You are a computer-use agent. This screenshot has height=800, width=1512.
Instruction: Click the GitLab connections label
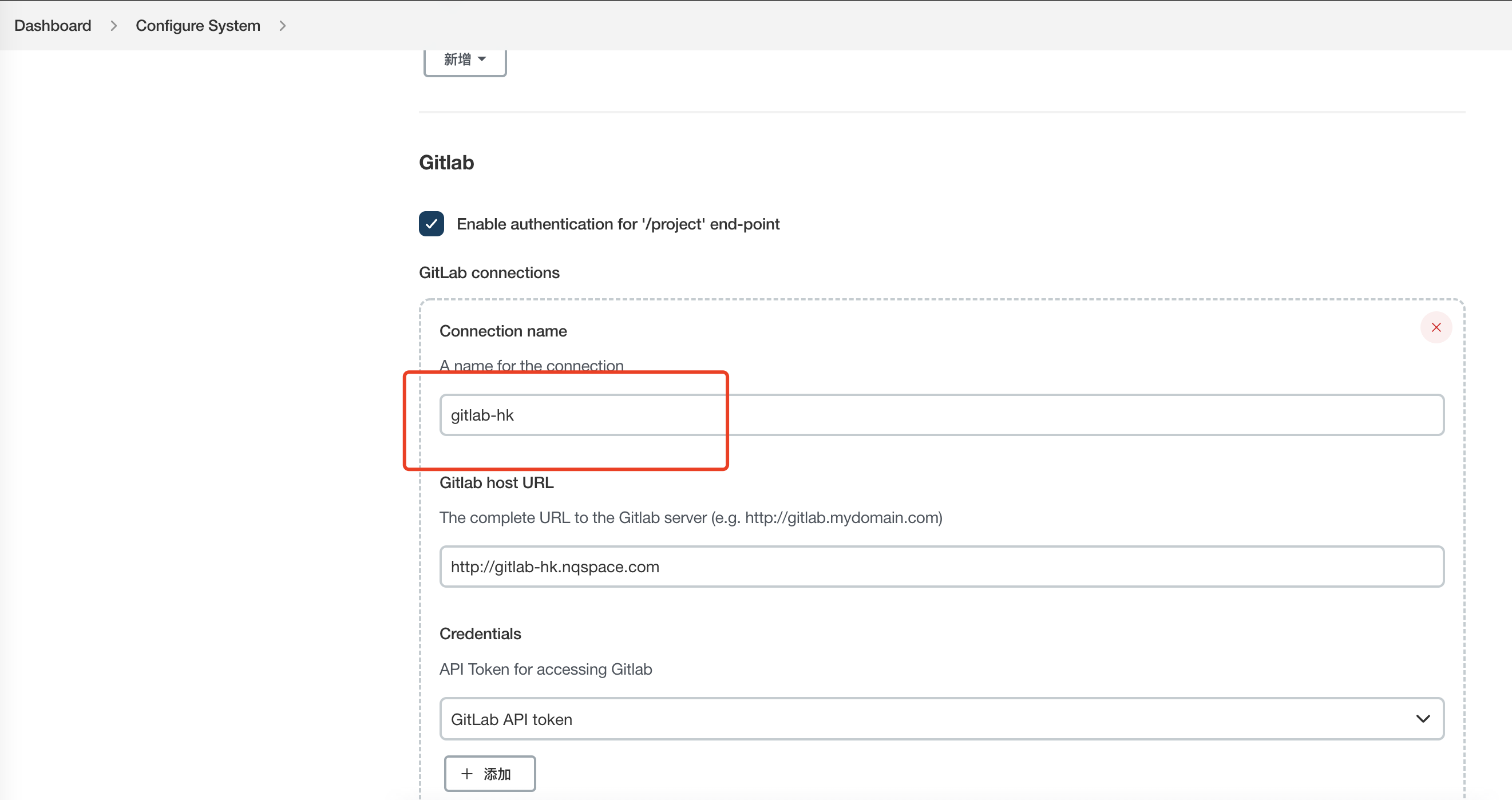pos(489,272)
